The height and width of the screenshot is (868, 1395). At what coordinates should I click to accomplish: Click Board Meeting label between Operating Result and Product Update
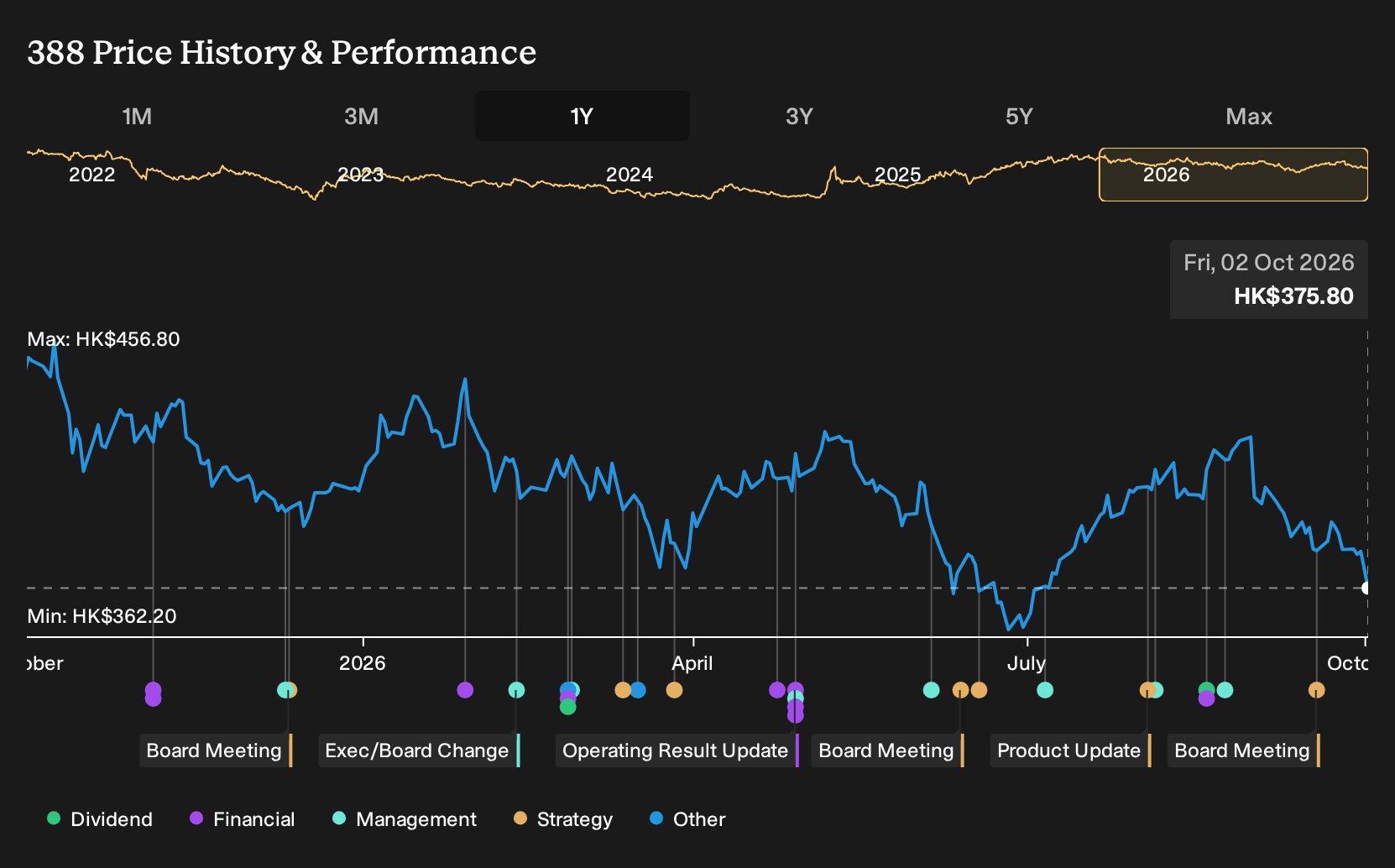pos(888,750)
